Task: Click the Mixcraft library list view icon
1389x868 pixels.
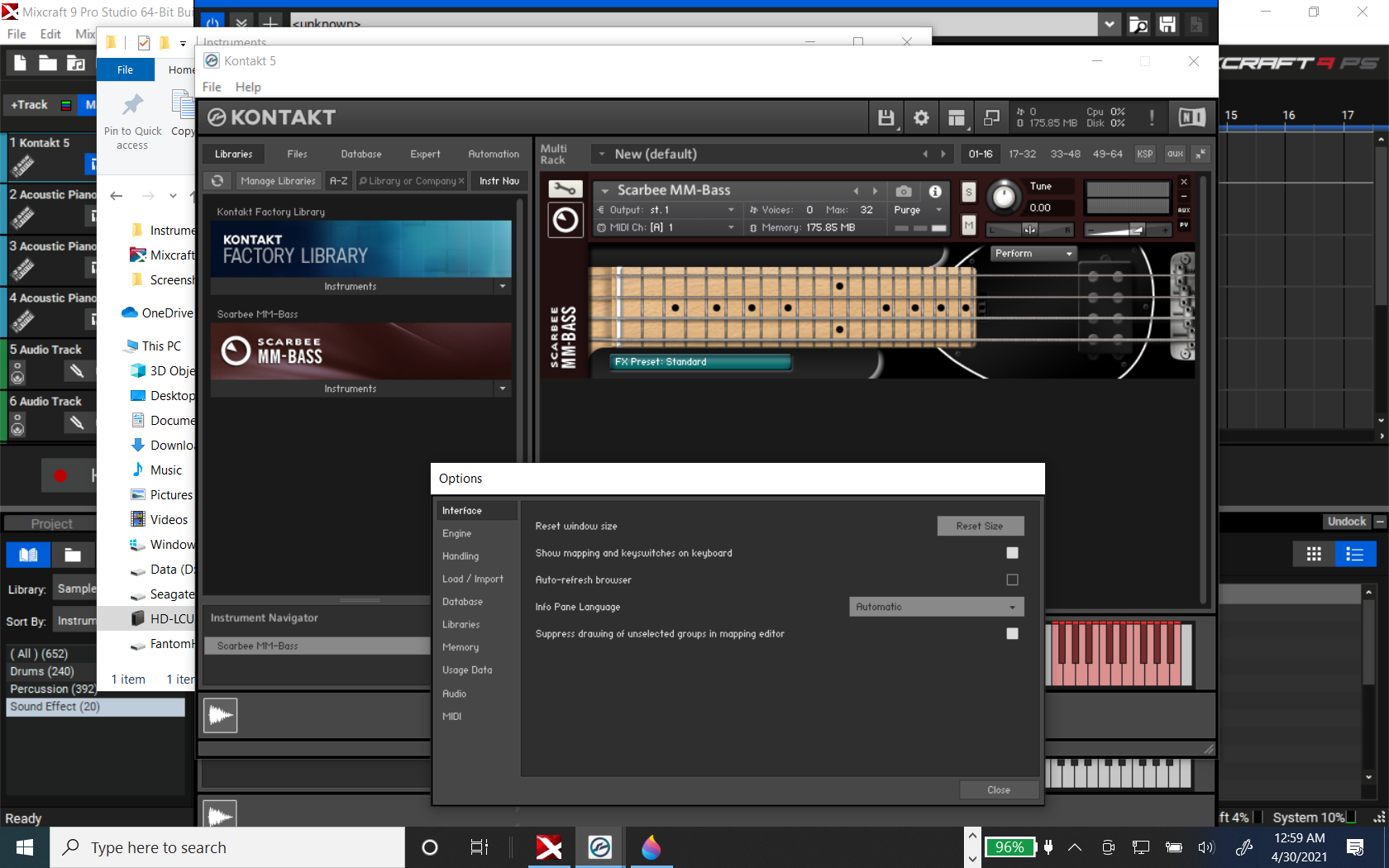Action: (1355, 554)
